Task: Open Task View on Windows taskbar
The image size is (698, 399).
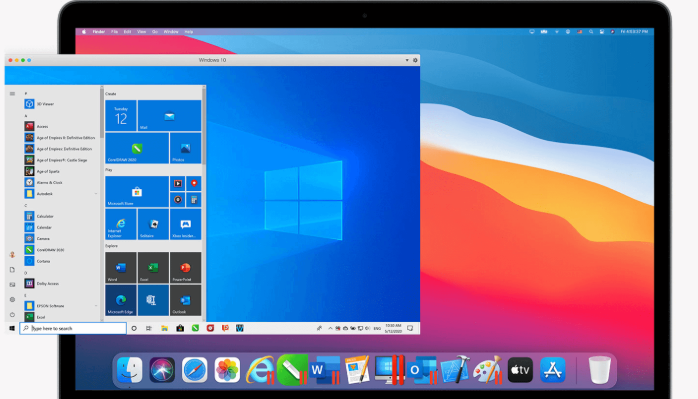Action: click(x=149, y=328)
